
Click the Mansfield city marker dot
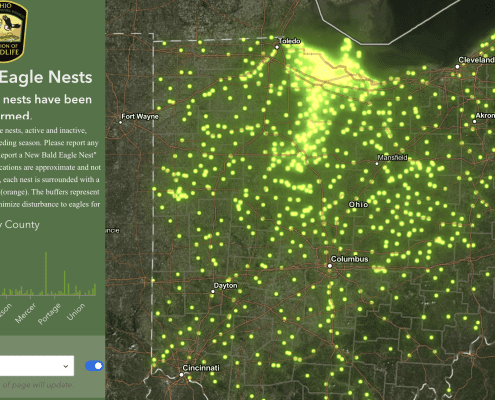coord(377,164)
